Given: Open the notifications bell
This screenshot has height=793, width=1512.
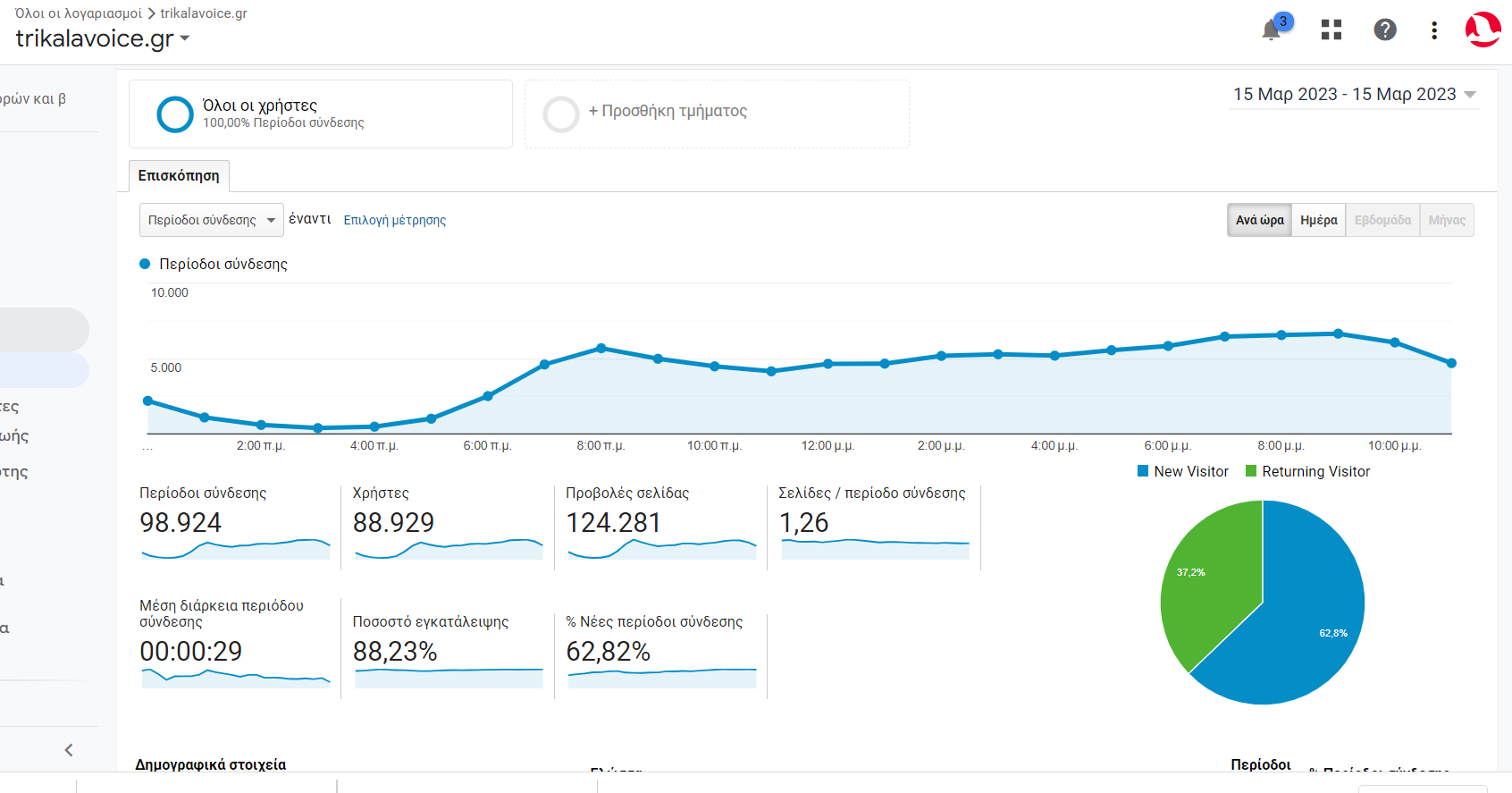Looking at the screenshot, I should tap(1272, 30).
